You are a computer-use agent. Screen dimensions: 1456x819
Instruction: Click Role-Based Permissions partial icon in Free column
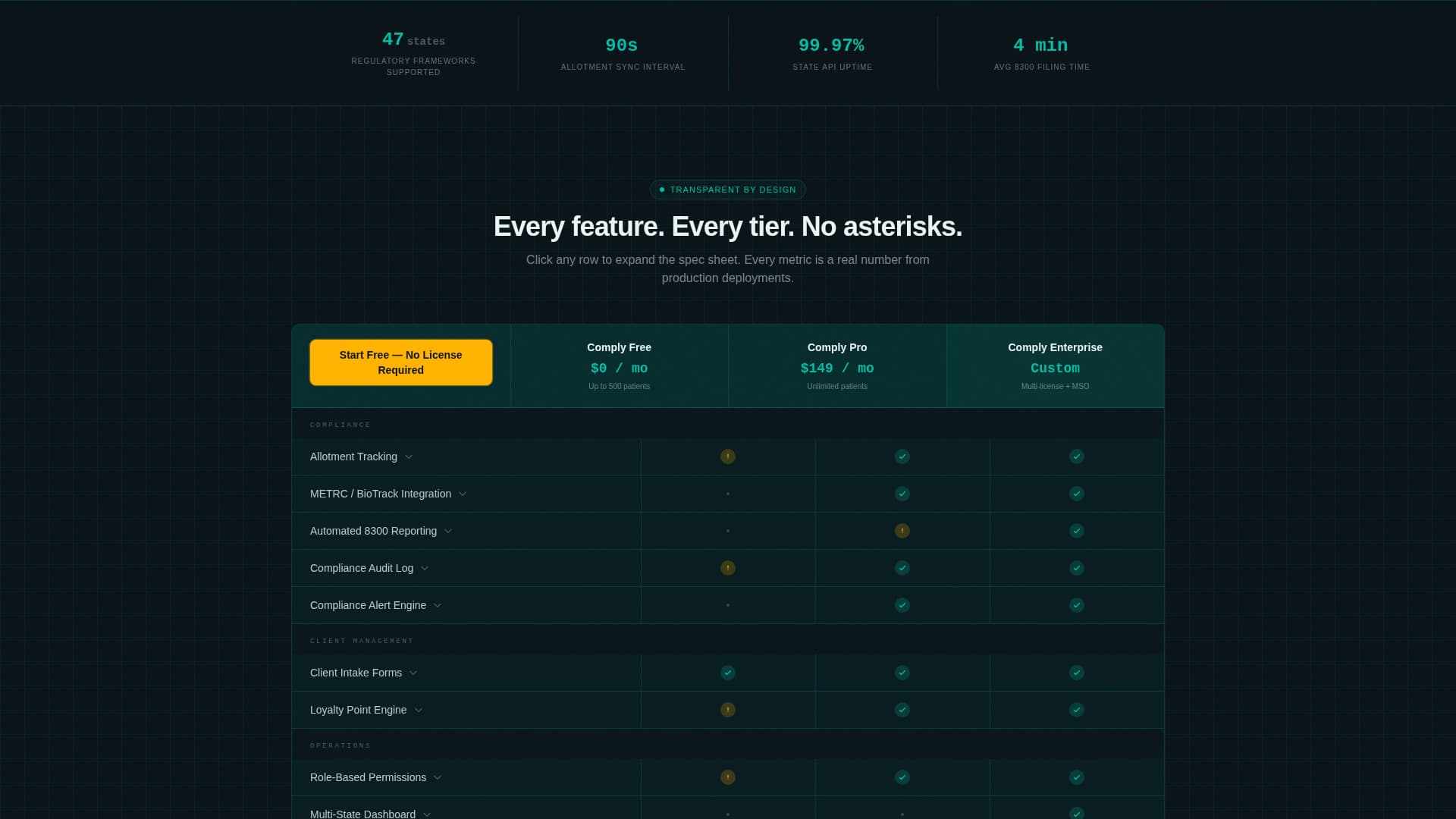[728, 777]
